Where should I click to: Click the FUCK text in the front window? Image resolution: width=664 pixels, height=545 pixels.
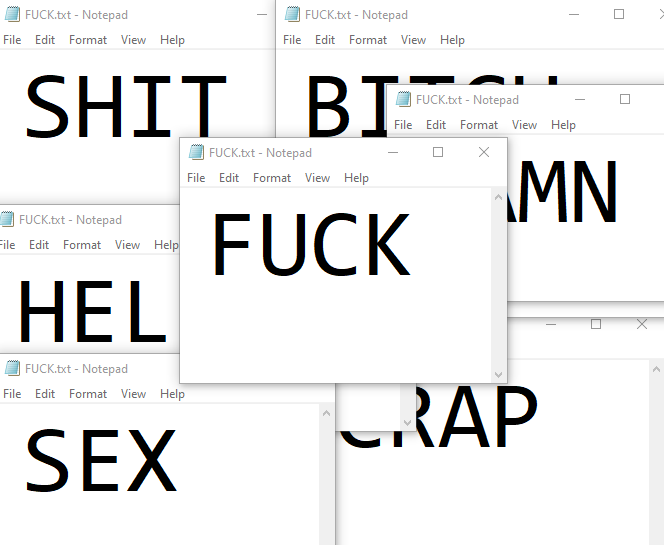(312, 245)
